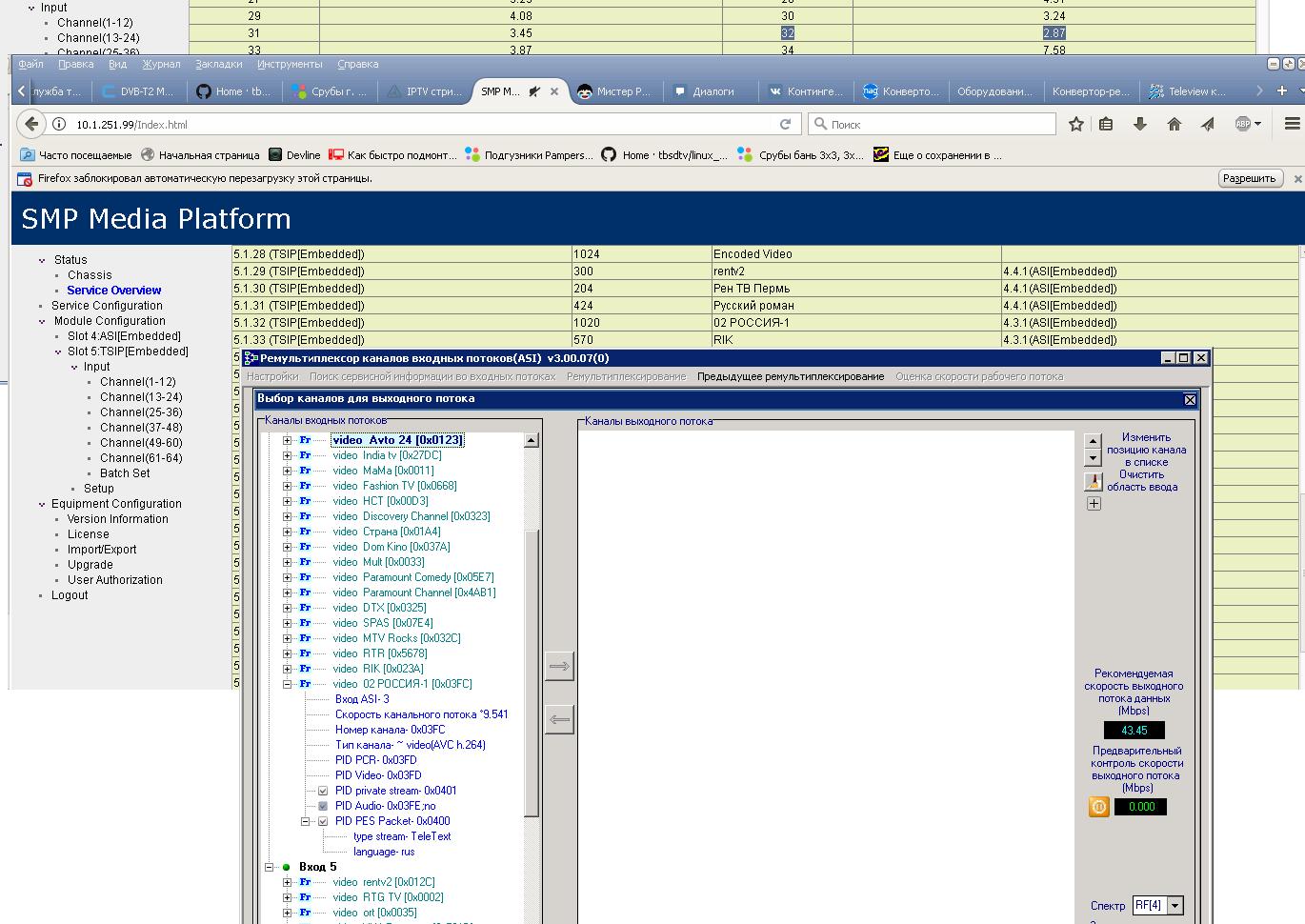The width and height of the screenshot is (1305, 924).
Task: Switch to the Предыдущее ремультиплексирование tab
Action: point(790,376)
